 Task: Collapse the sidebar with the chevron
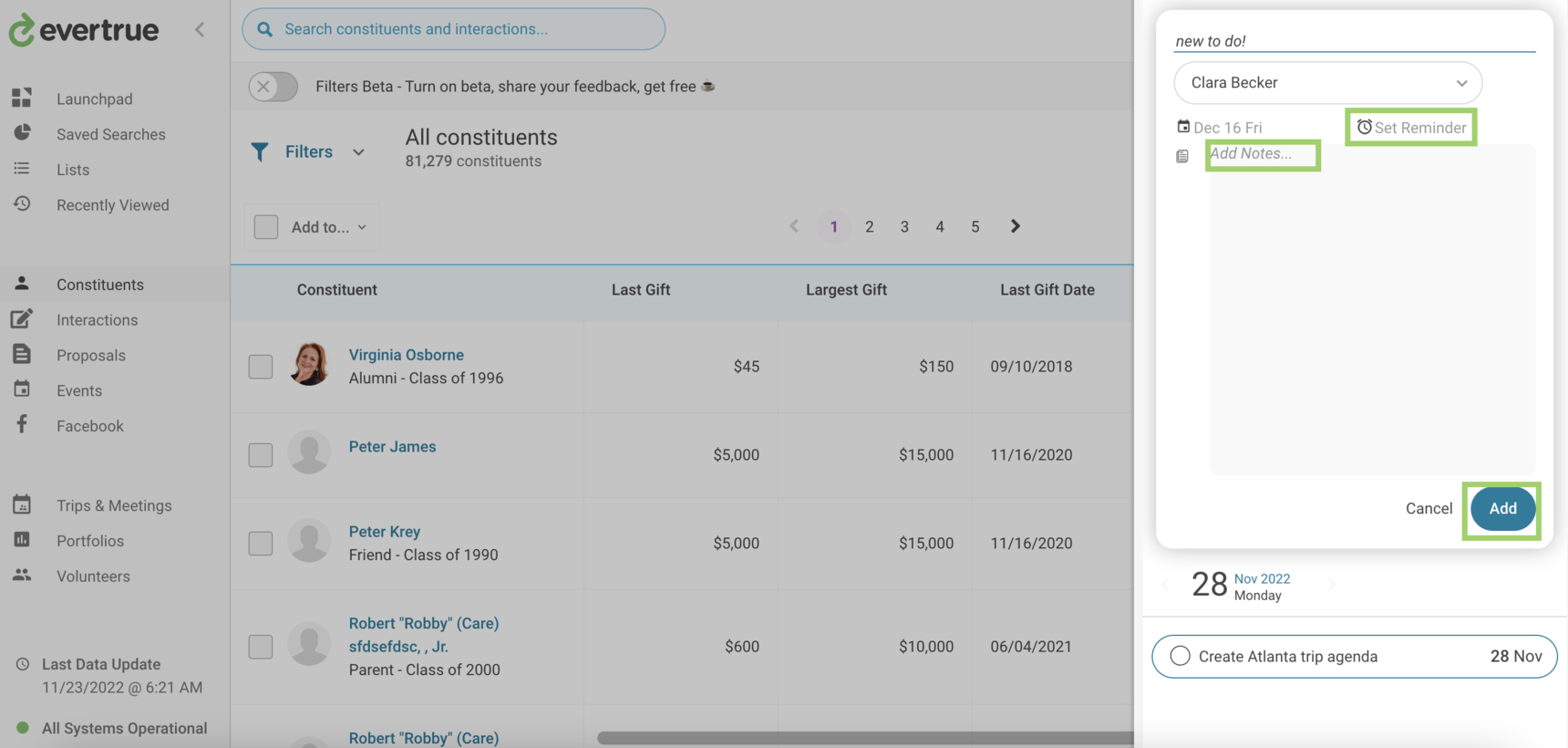click(200, 29)
